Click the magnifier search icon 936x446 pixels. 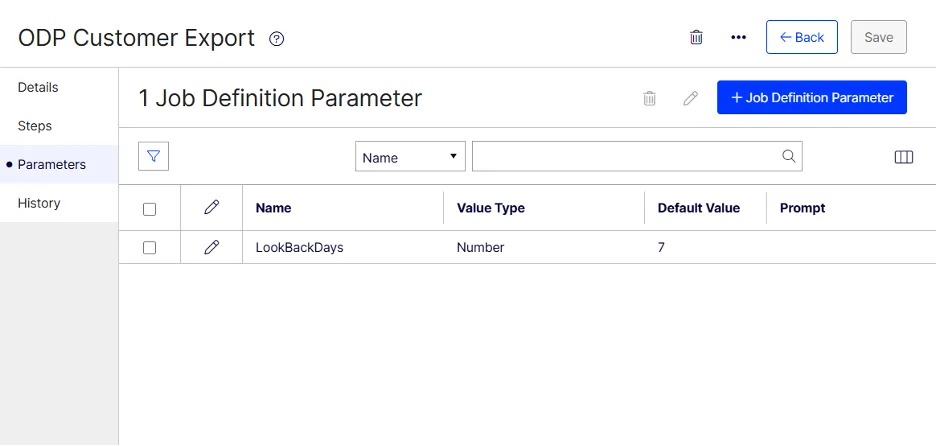(789, 156)
